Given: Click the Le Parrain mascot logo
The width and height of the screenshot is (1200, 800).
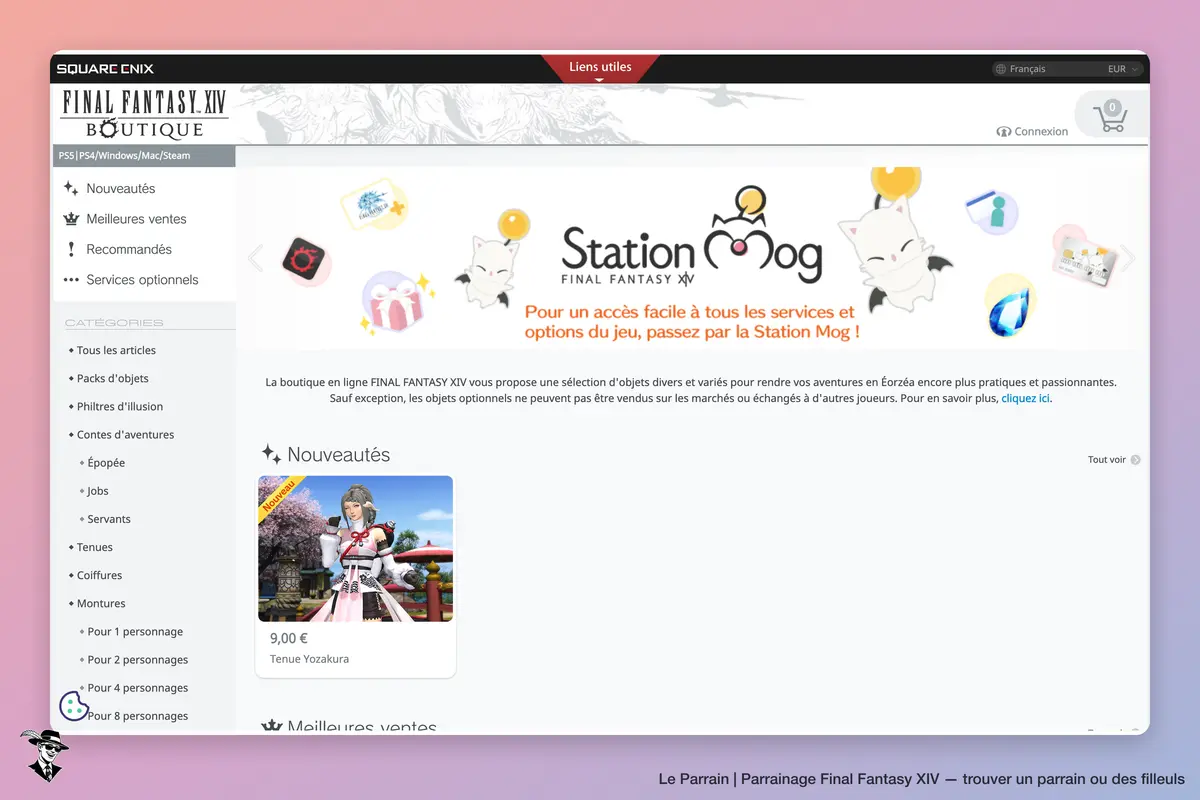Looking at the screenshot, I should click(43, 755).
